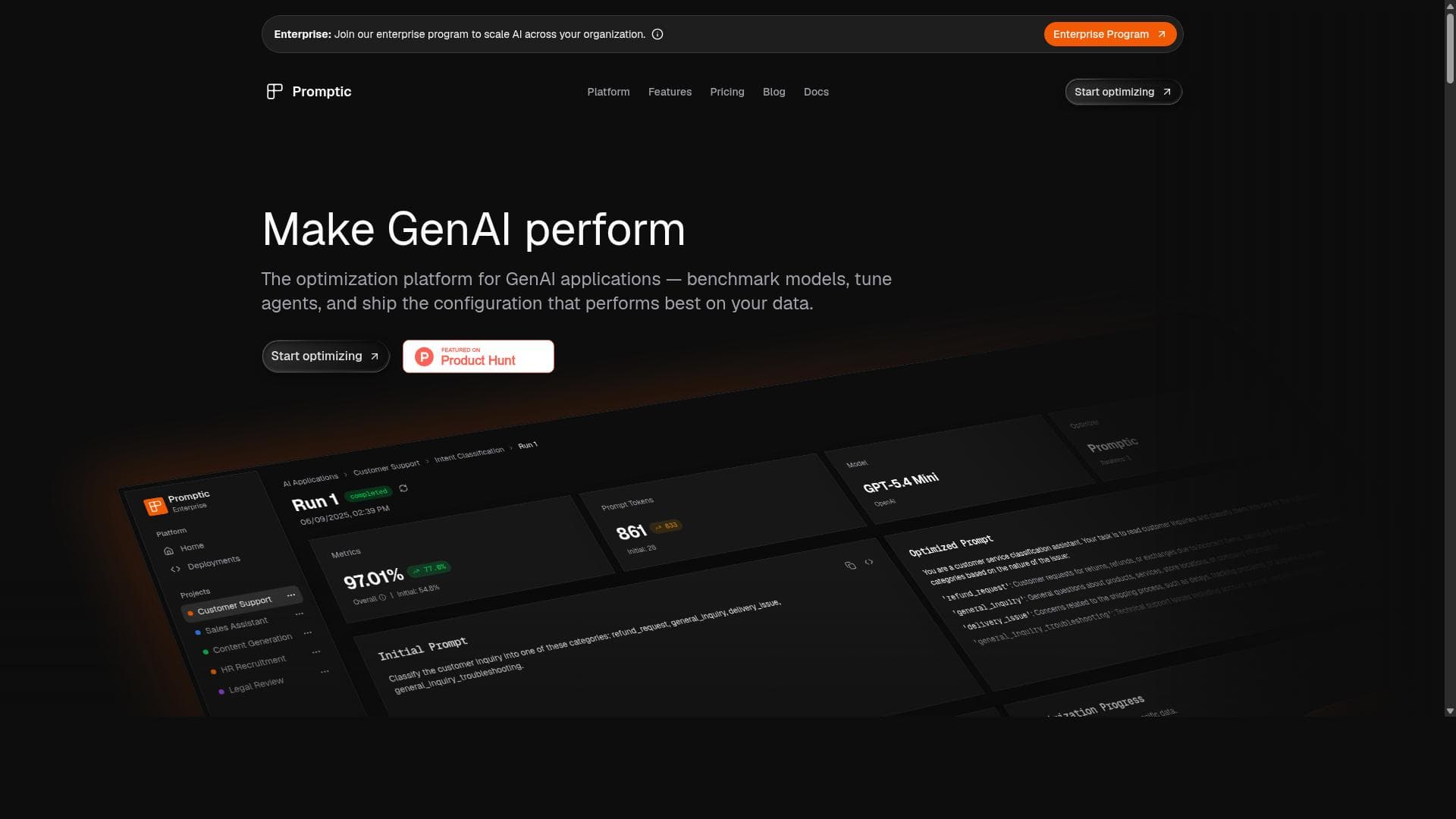Click the AI Applications breadcrumb
Viewport: 1456px width, 819px height.
click(310, 480)
